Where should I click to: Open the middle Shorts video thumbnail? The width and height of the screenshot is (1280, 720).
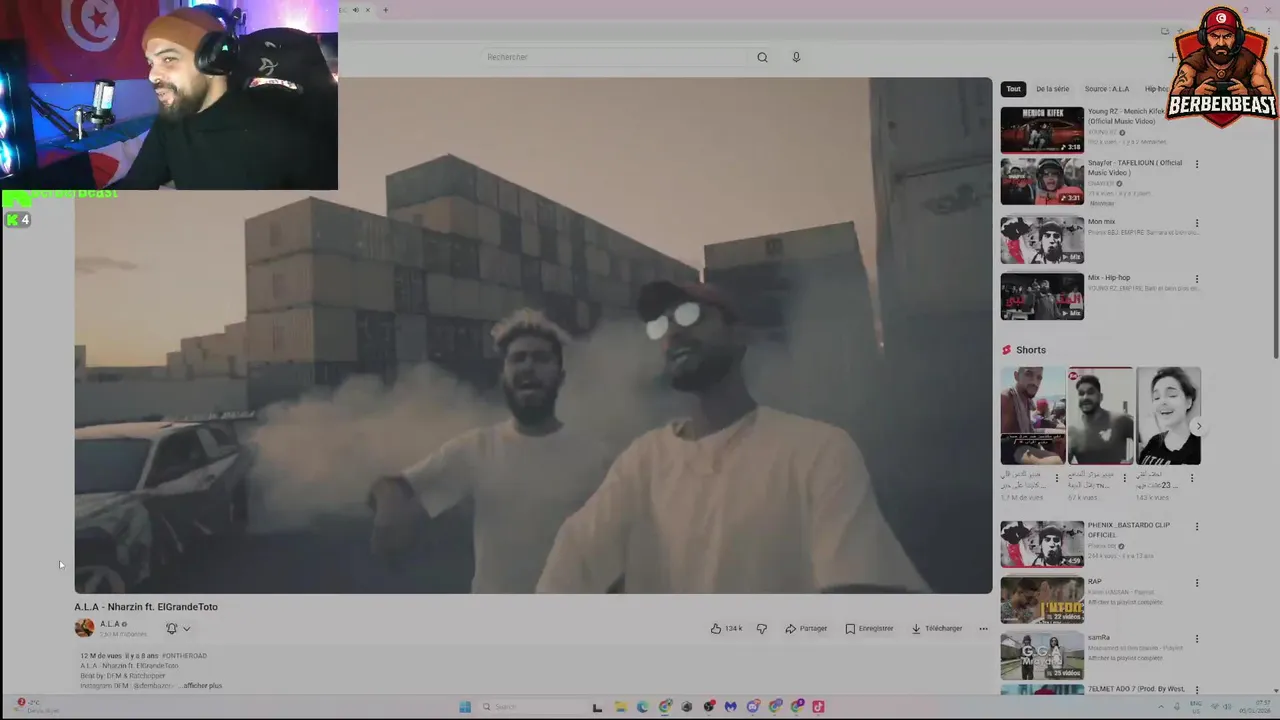[x=1100, y=416]
